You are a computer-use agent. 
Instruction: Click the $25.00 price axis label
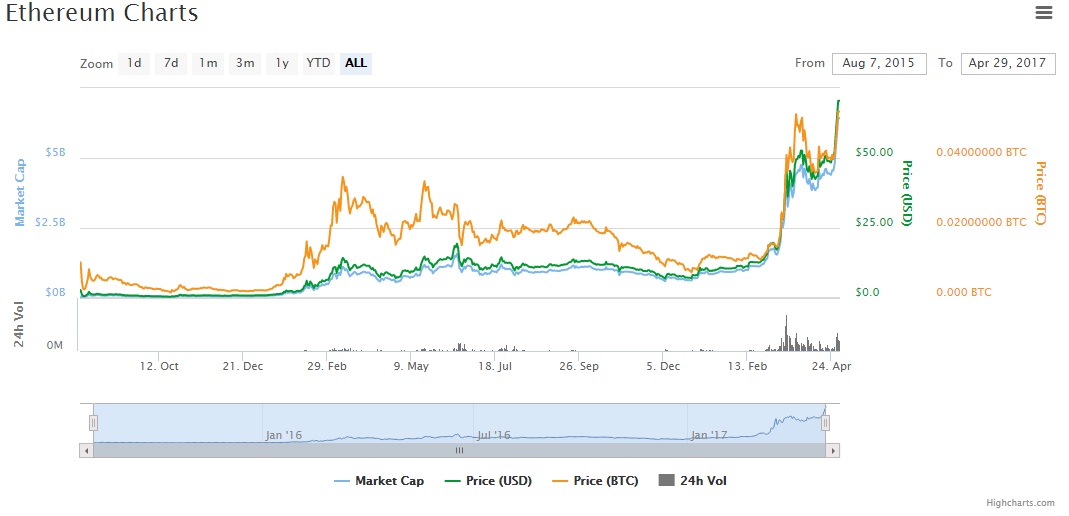874,222
